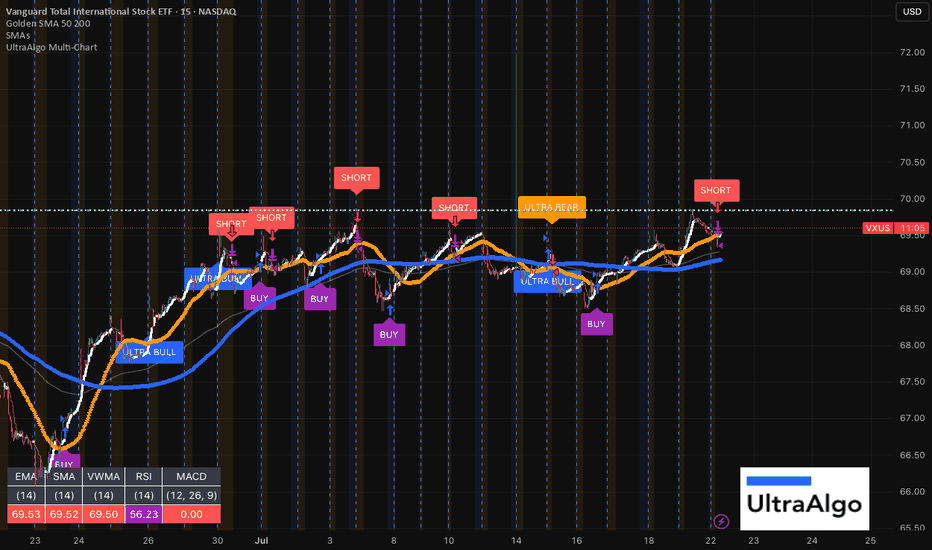Screen dimensions: 932x550
Task: Click the purple lightning bolt icon
Action: coord(721,521)
